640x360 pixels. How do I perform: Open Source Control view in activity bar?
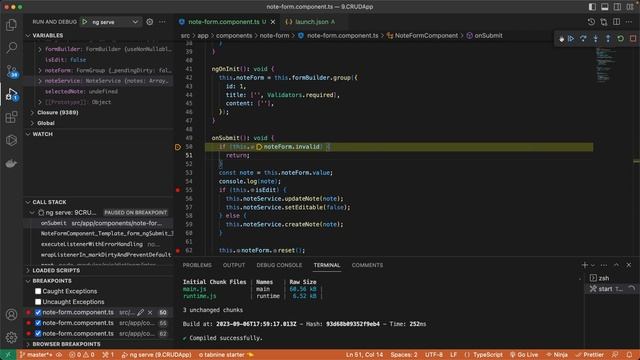[11, 71]
